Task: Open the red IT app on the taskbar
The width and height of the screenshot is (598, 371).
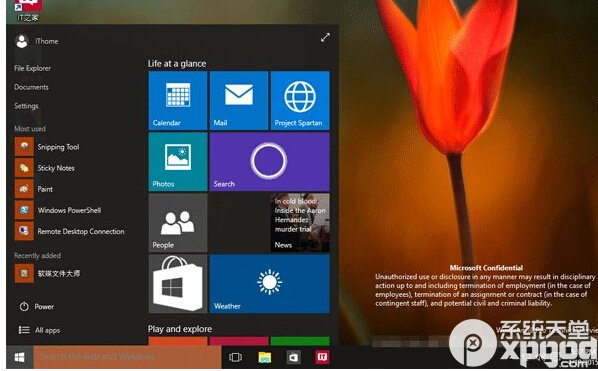Action: click(322, 357)
